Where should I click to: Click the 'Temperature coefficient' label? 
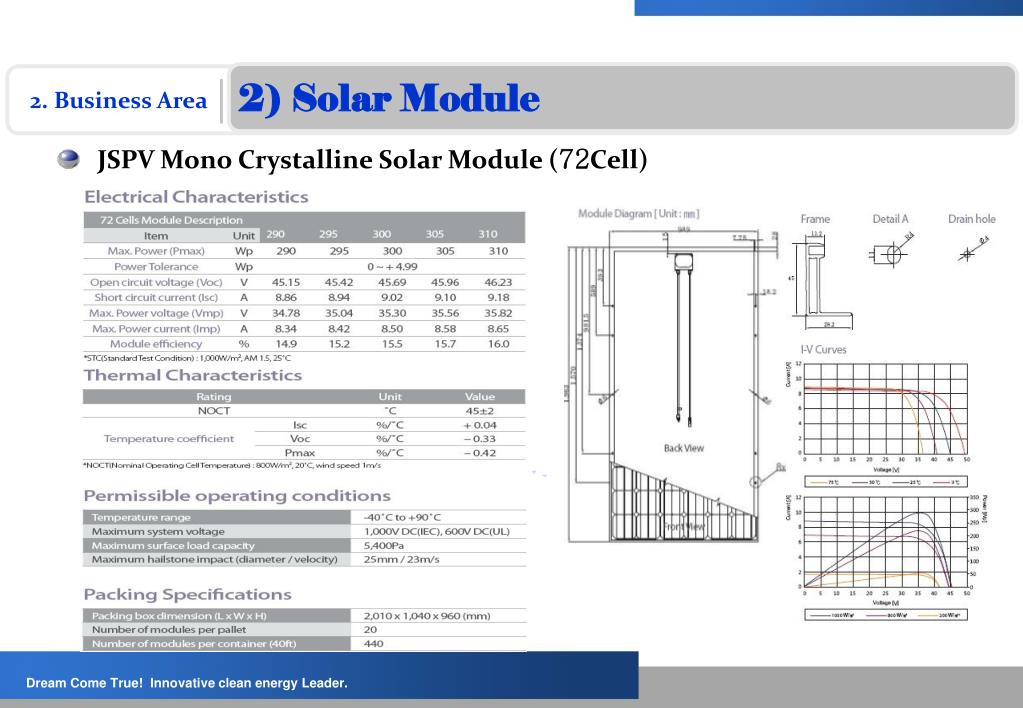168,439
